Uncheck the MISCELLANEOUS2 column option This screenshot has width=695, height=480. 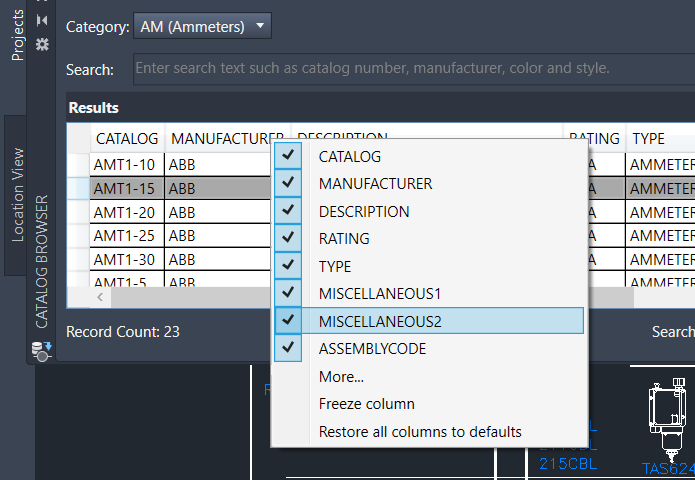[288, 321]
